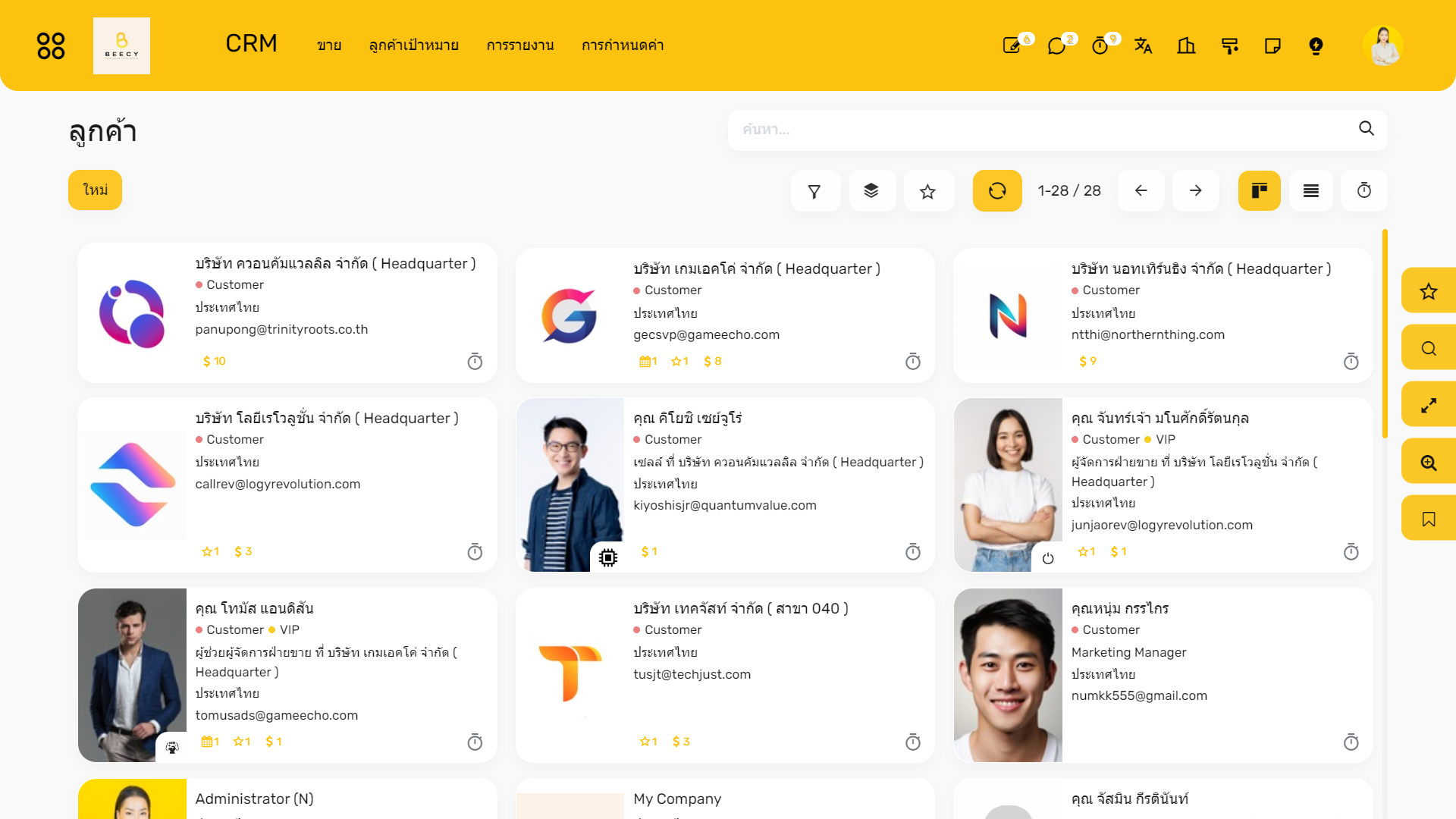This screenshot has width=1456, height=819.
Task: Switch to kanban view
Action: pyautogui.click(x=1260, y=191)
